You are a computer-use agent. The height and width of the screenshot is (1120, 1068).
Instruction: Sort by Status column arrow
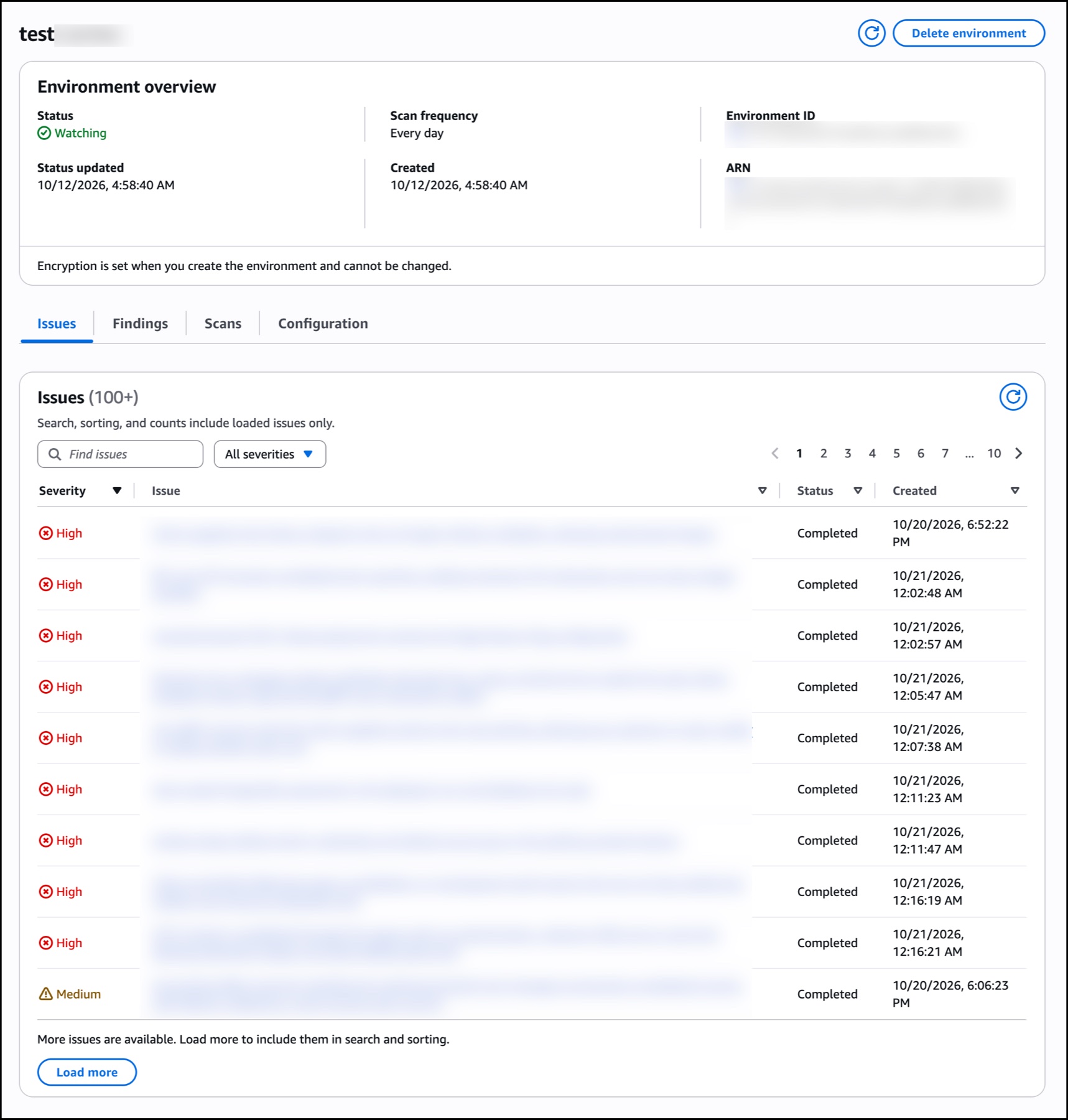tap(858, 490)
